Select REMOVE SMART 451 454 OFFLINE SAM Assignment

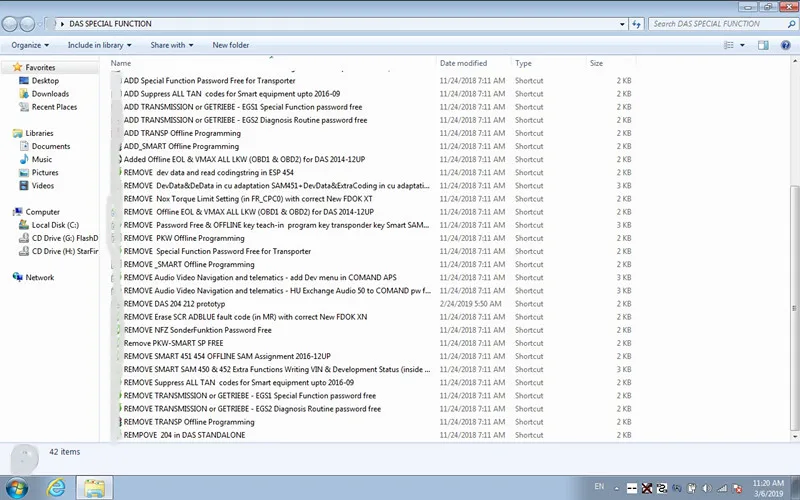pos(227,356)
